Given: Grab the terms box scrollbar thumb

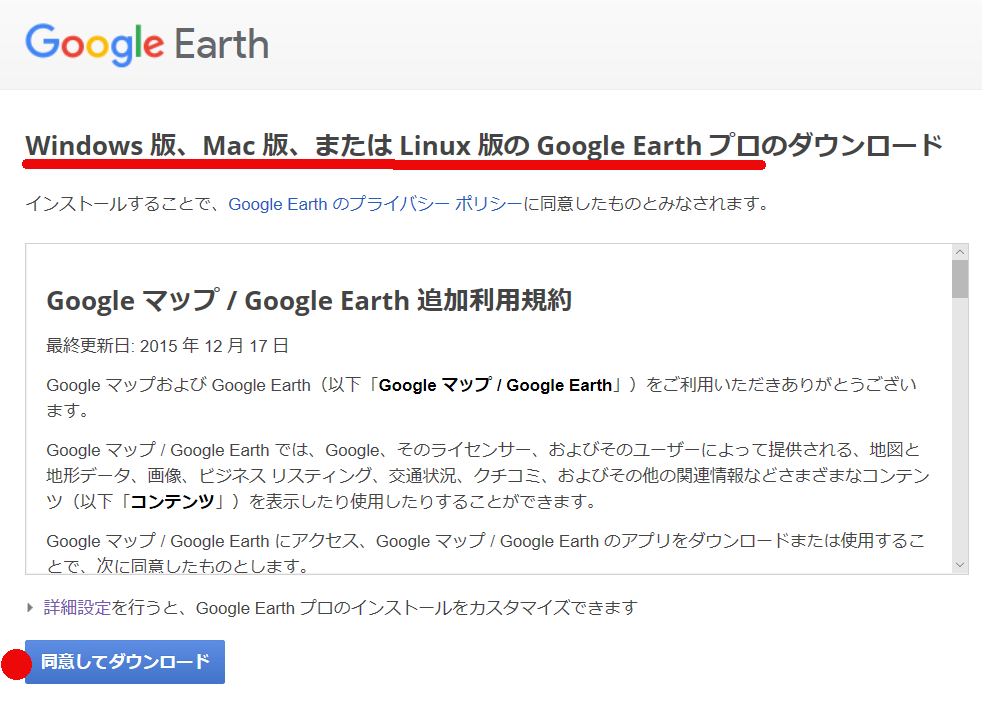Looking at the screenshot, I should pyautogui.click(x=959, y=279).
